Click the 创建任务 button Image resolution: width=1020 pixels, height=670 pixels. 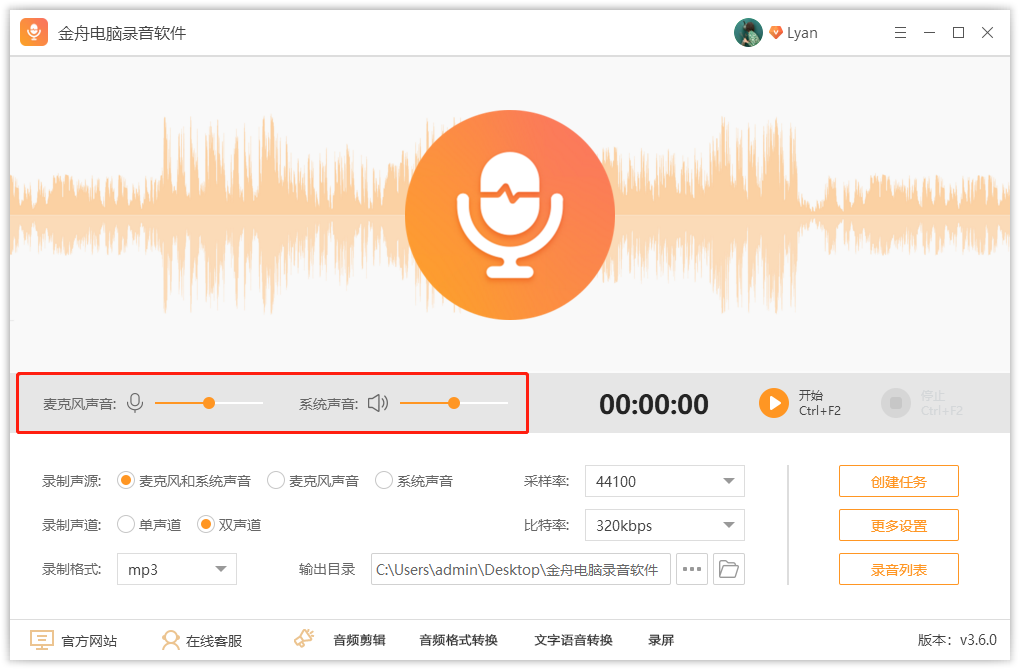tap(898, 480)
